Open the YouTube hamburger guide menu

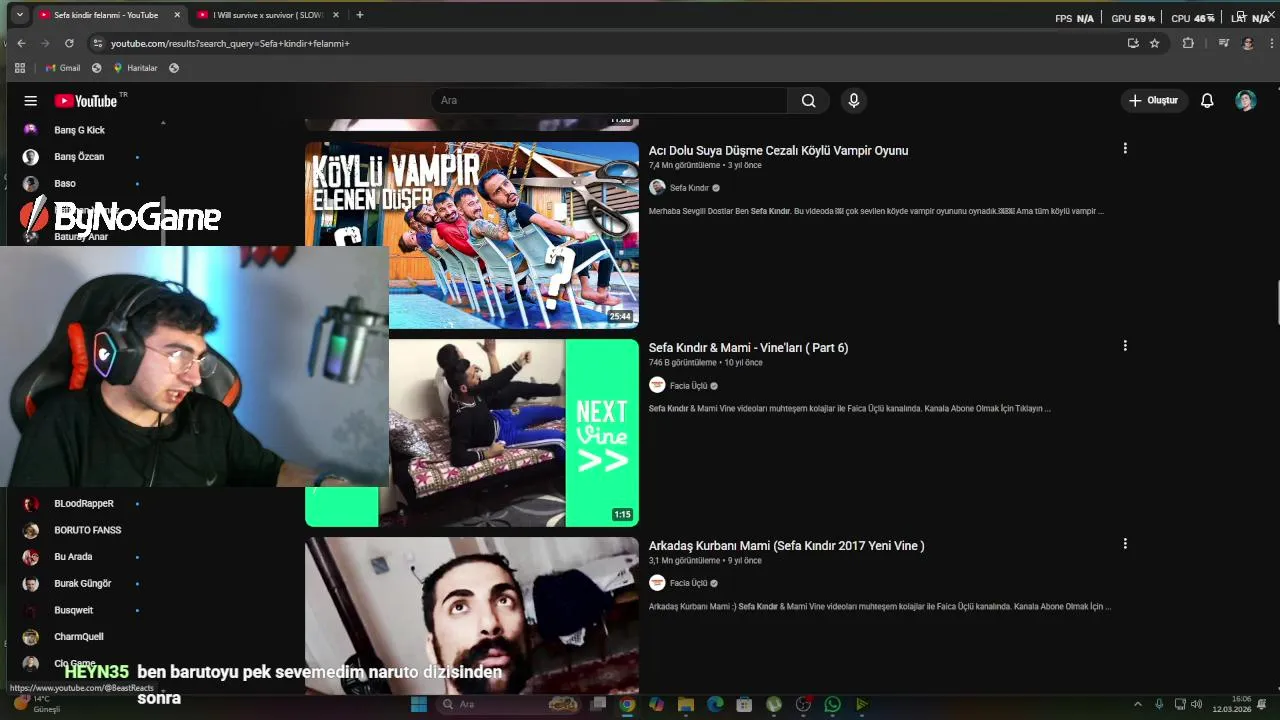click(31, 101)
